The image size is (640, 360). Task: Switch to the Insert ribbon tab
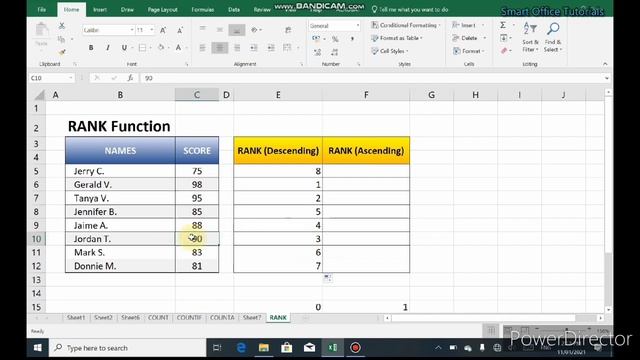pyautogui.click(x=100, y=9)
